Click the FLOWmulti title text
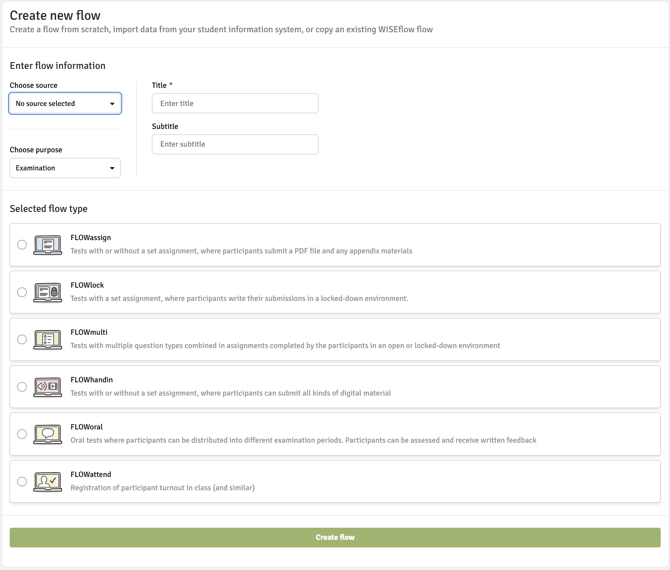Image resolution: width=670 pixels, height=570 pixels. pos(89,332)
